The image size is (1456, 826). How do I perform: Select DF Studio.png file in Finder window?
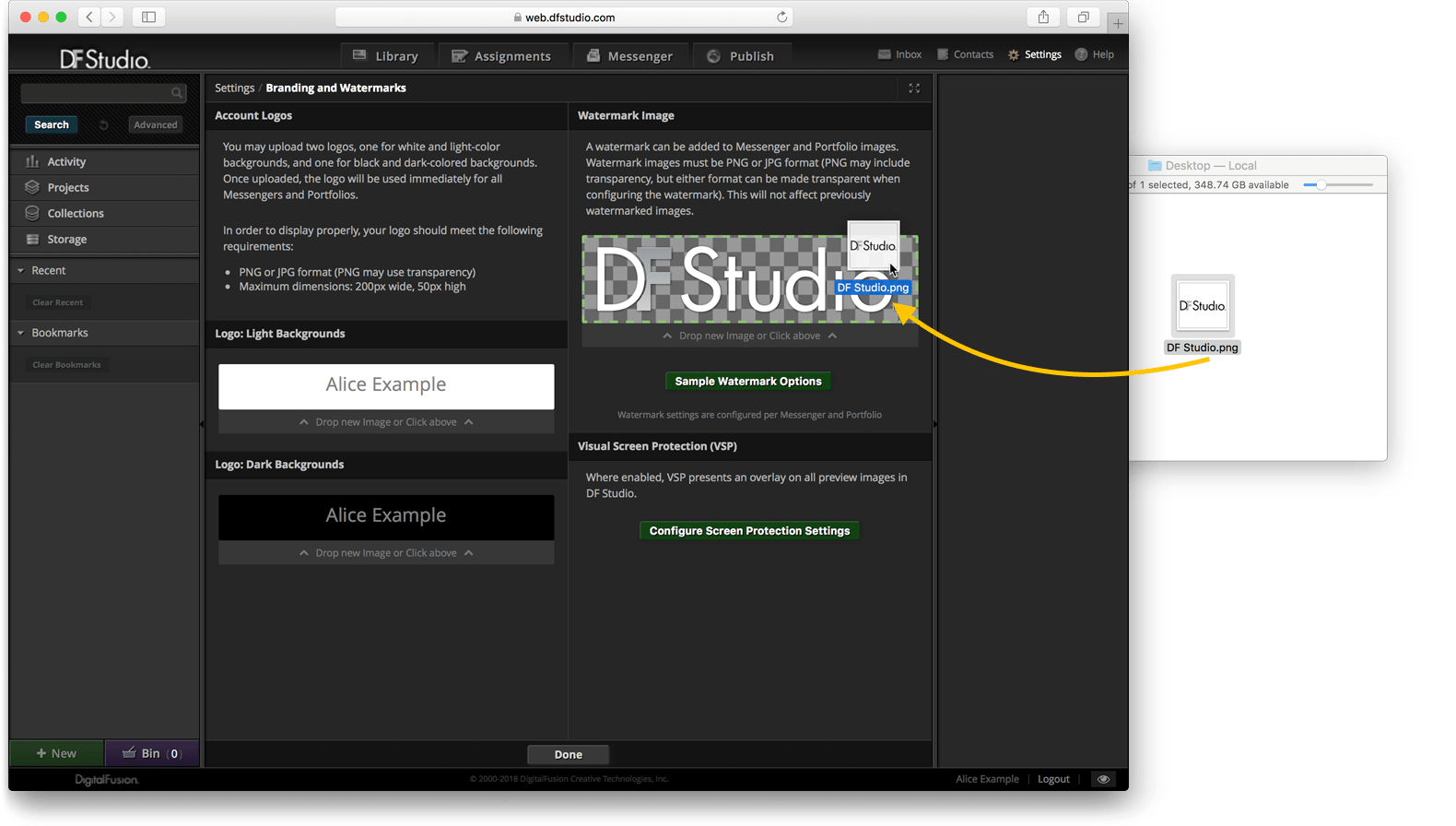pos(1203,315)
